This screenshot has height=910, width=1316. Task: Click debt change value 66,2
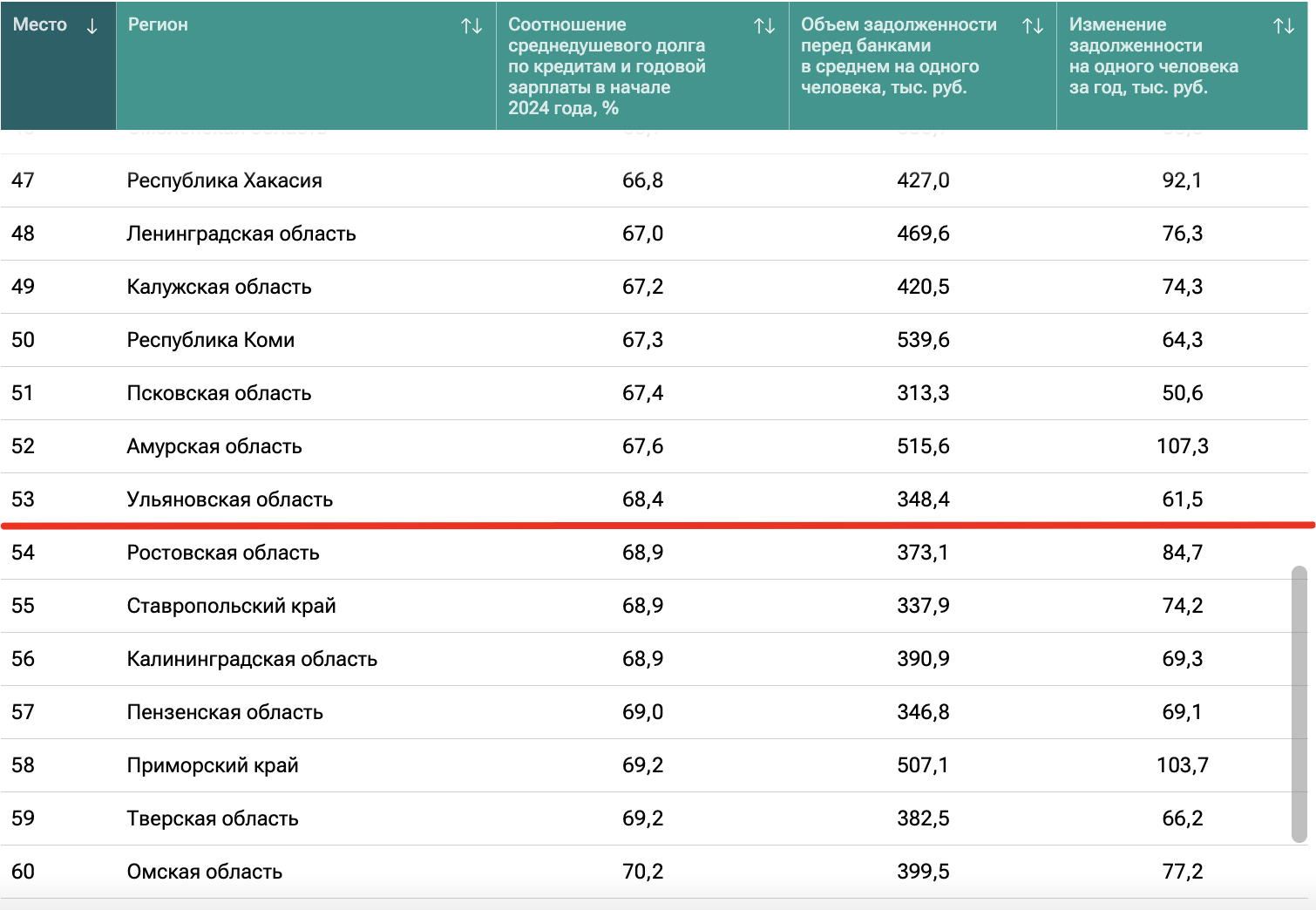tap(1182, 818)
